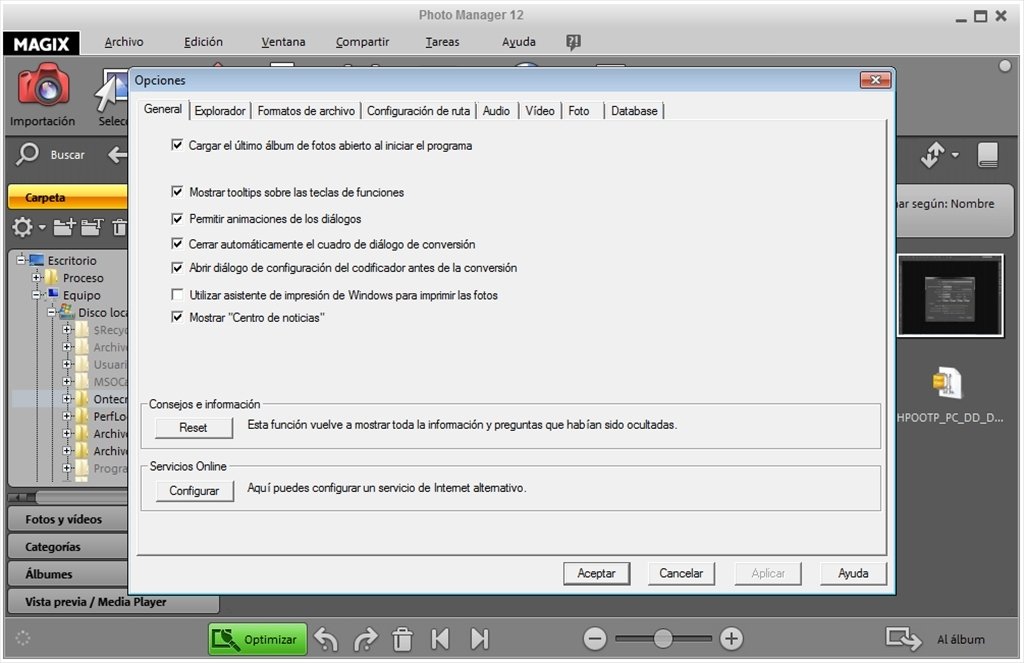Switch to the Explorador tab
Screen dimensions: 1024x663
click(x=220, y=111)
